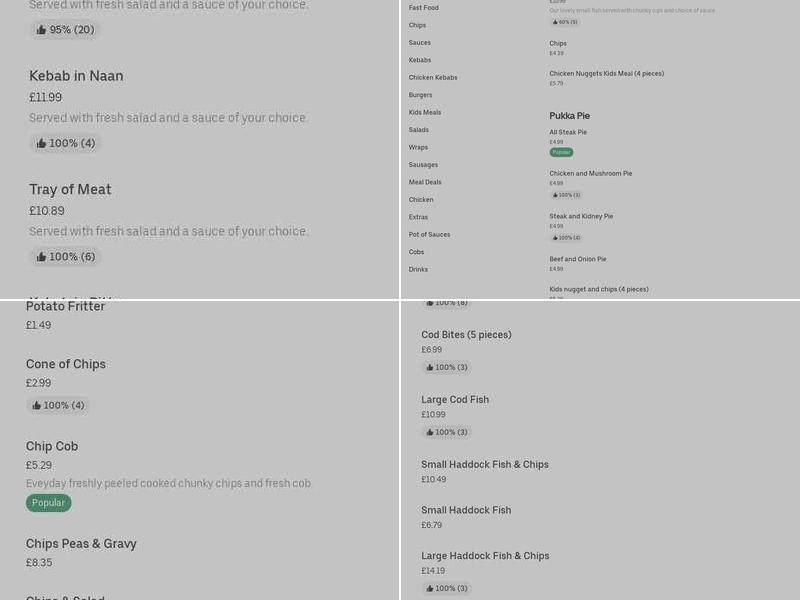The width and height of the screenshot is (800, 600).
Task: Click thumbs-up icon under Cod Bites
Action: [430, 368]
